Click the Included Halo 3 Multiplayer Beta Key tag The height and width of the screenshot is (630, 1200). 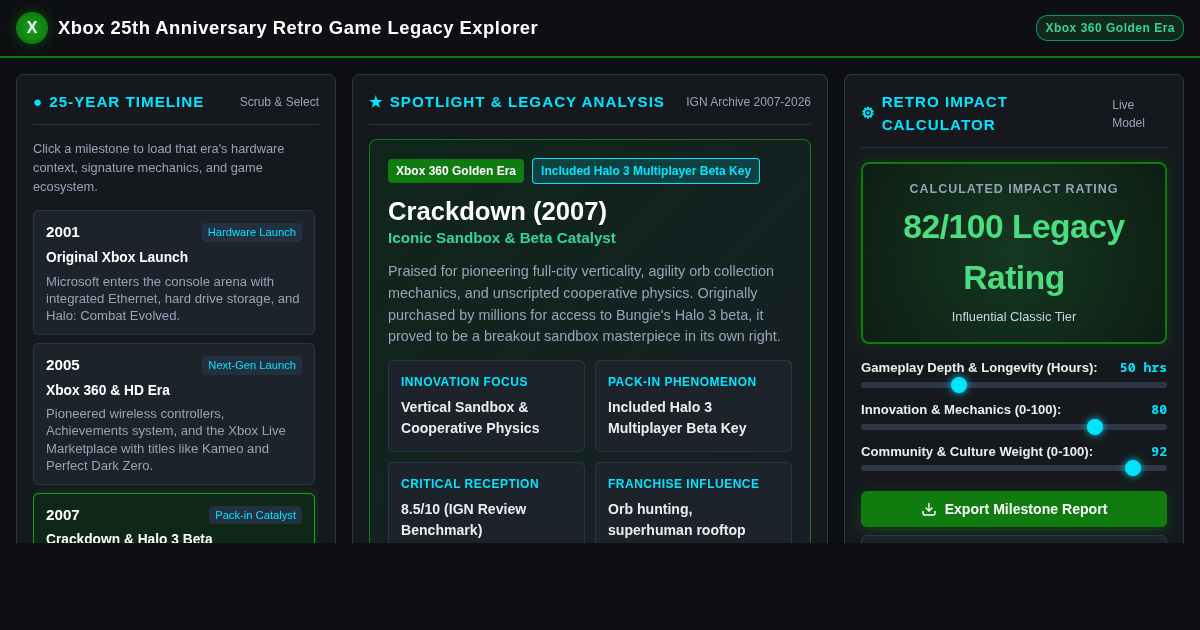point(646,171)
